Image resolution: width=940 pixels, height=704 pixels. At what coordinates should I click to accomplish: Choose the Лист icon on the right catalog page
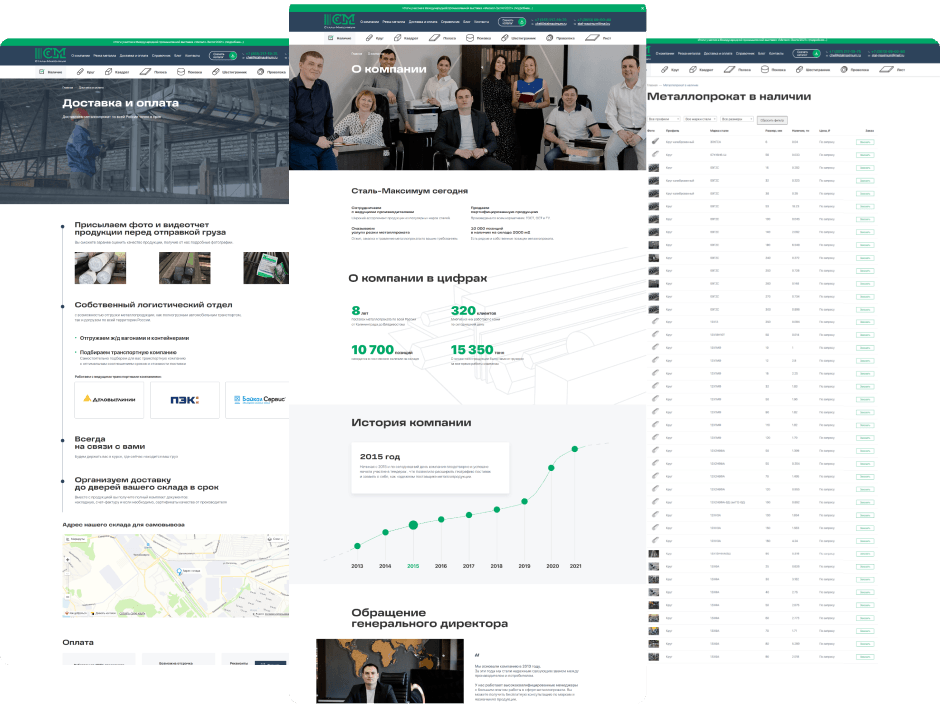[886, 70]
